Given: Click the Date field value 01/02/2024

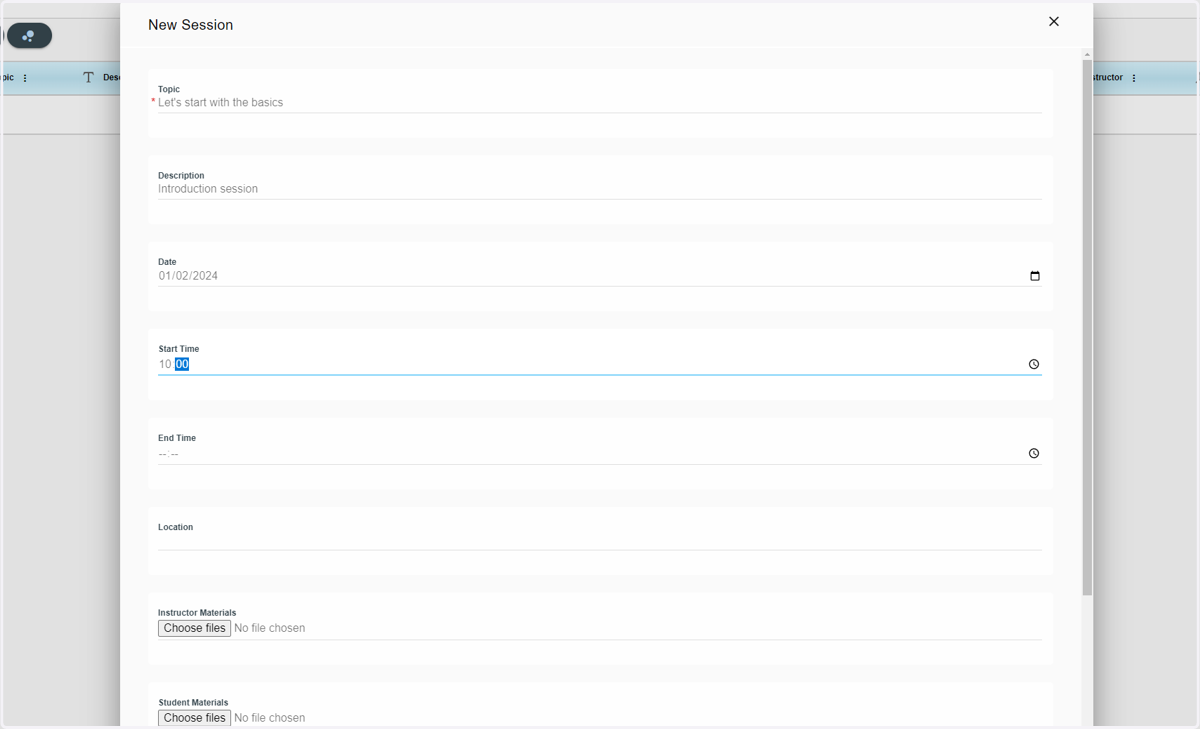Looking at the screenshot, I should click(x=188, y=276).
